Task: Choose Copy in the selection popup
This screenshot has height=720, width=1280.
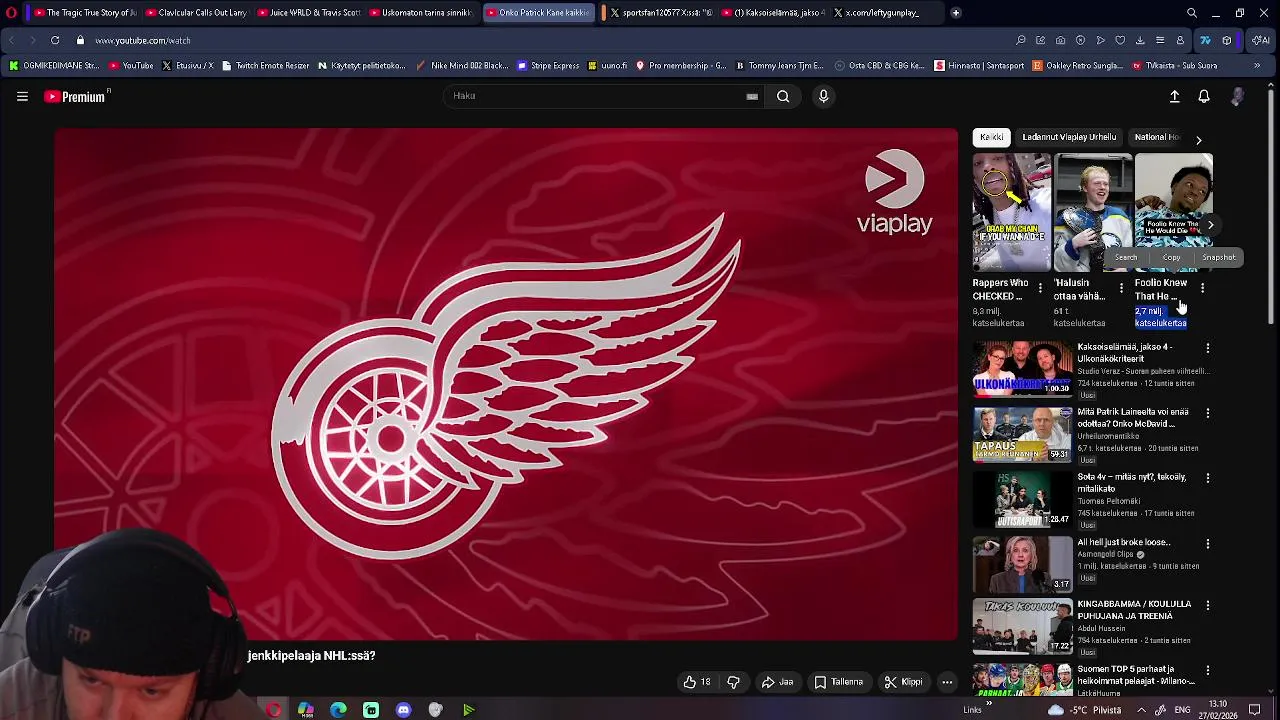Action: pos(1171,257)
